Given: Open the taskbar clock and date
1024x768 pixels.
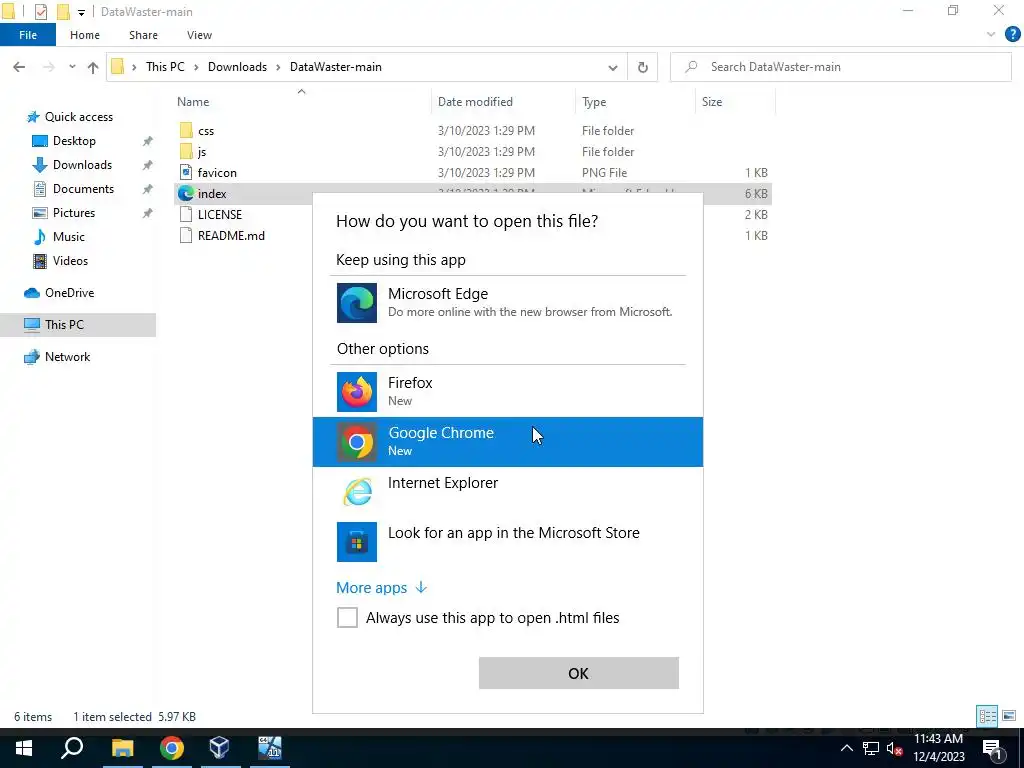Looking at the screenshot, I should point(938,748).
